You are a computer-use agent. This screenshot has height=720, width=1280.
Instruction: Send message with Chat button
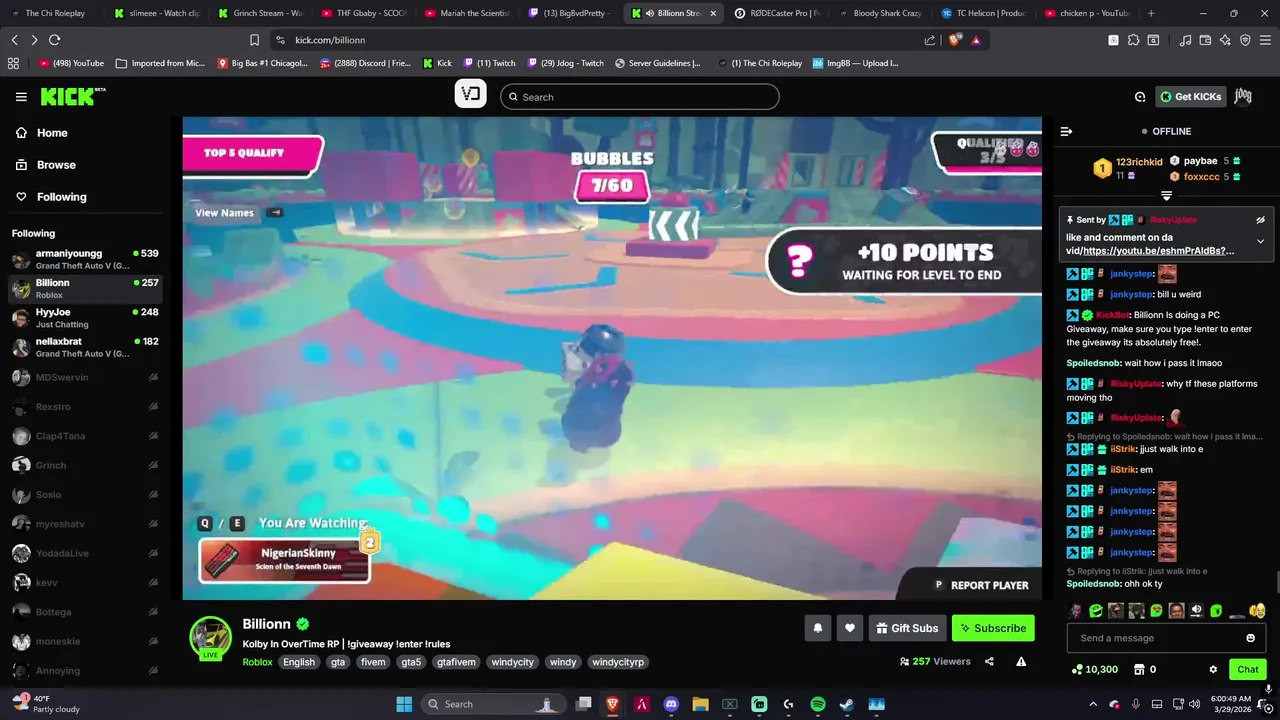tap(1248, 669)
